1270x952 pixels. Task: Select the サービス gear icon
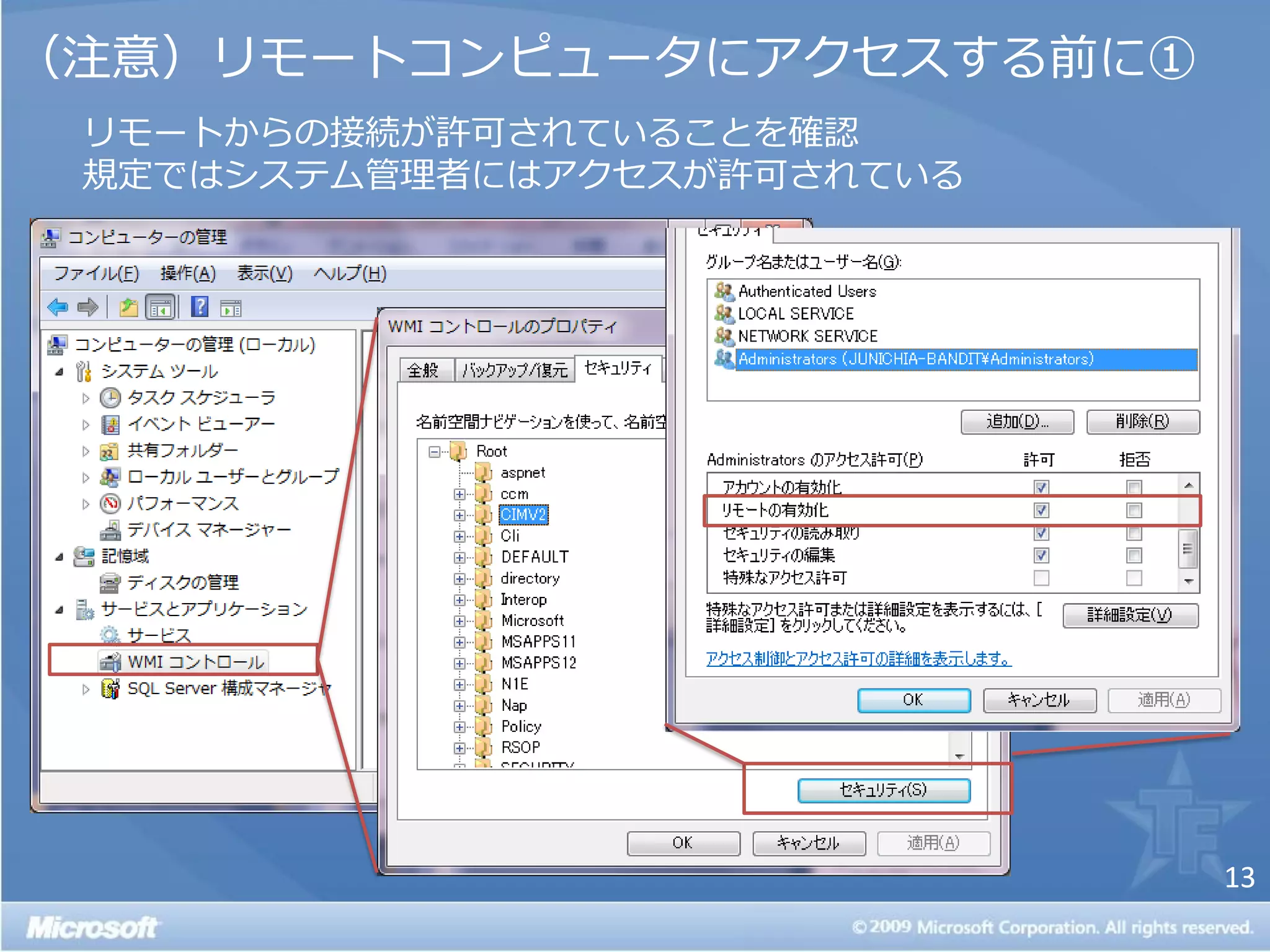pos(110,635)
